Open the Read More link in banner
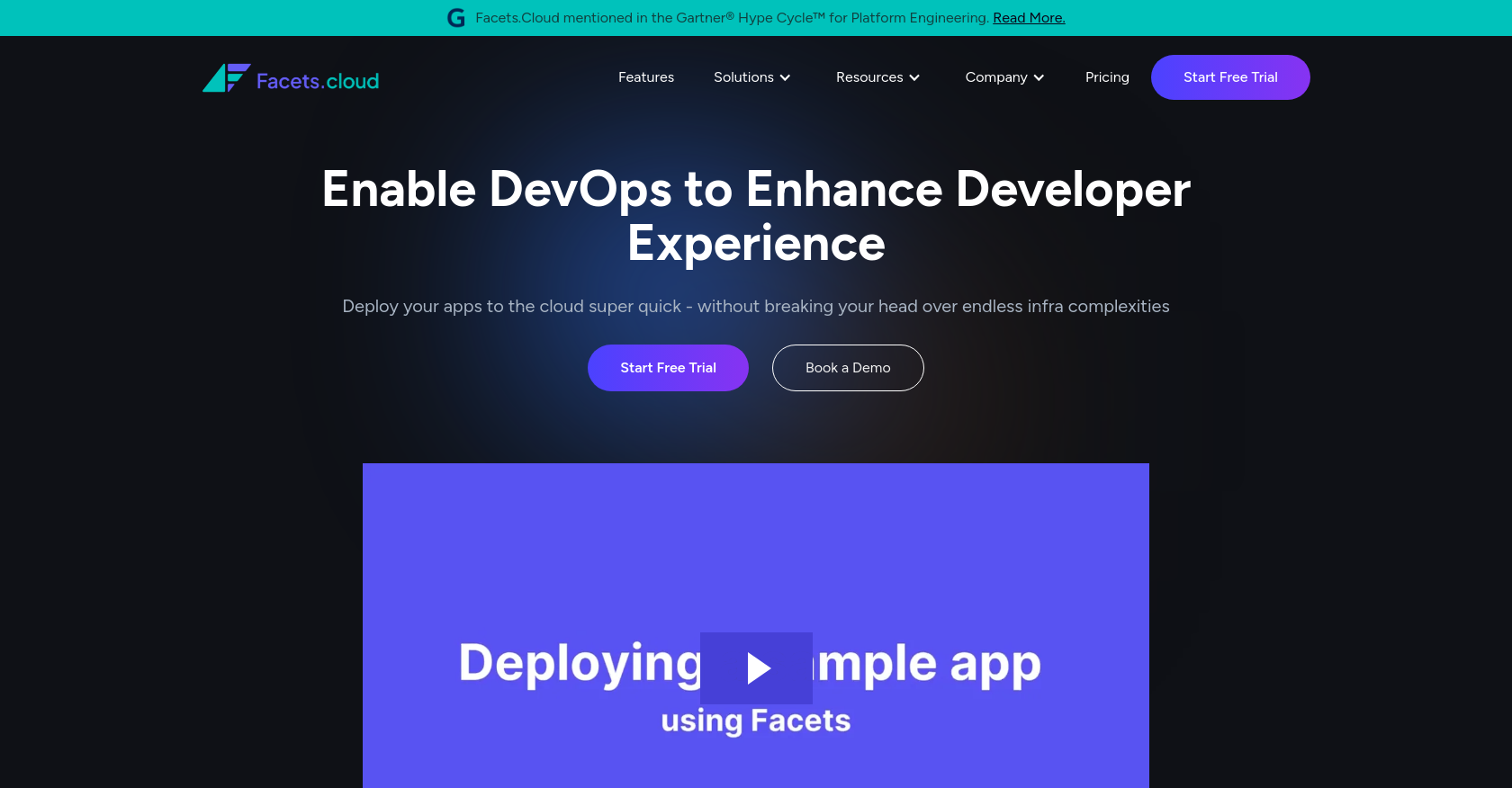 [x=1029, y=18]
